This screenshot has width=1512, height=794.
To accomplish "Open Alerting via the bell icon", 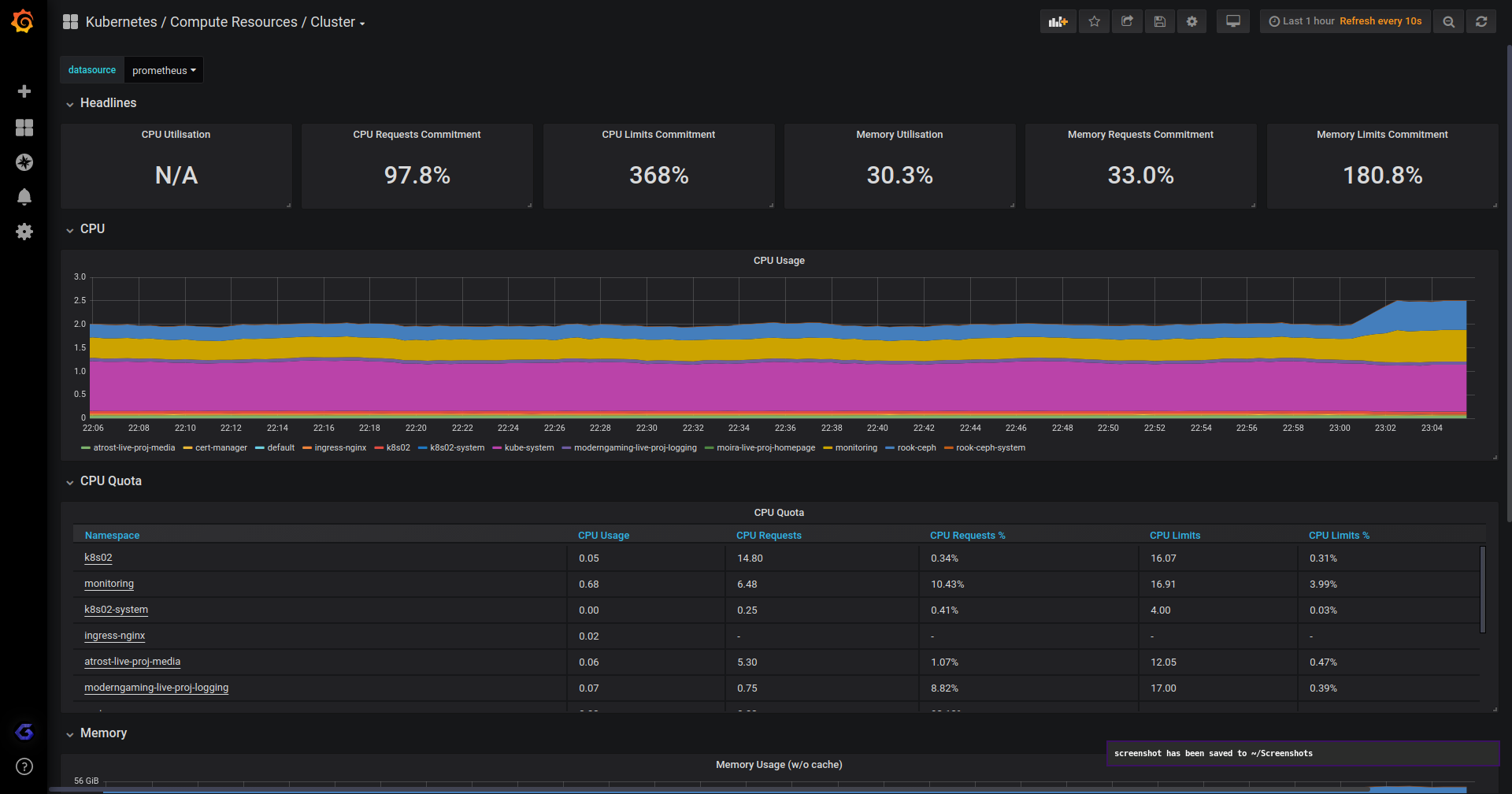I will [24, 197].
